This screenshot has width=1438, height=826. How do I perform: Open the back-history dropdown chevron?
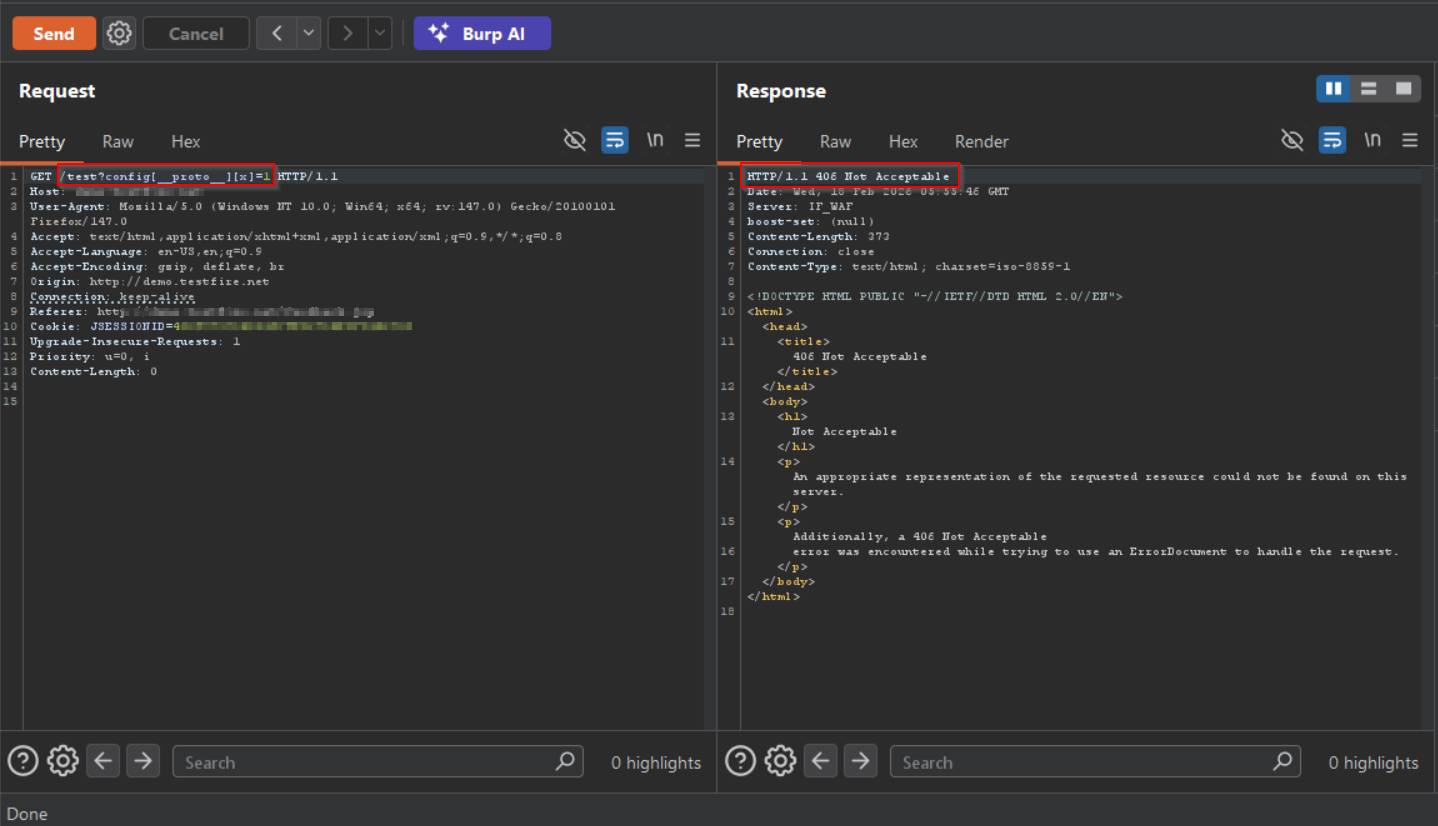coord(308,33)
